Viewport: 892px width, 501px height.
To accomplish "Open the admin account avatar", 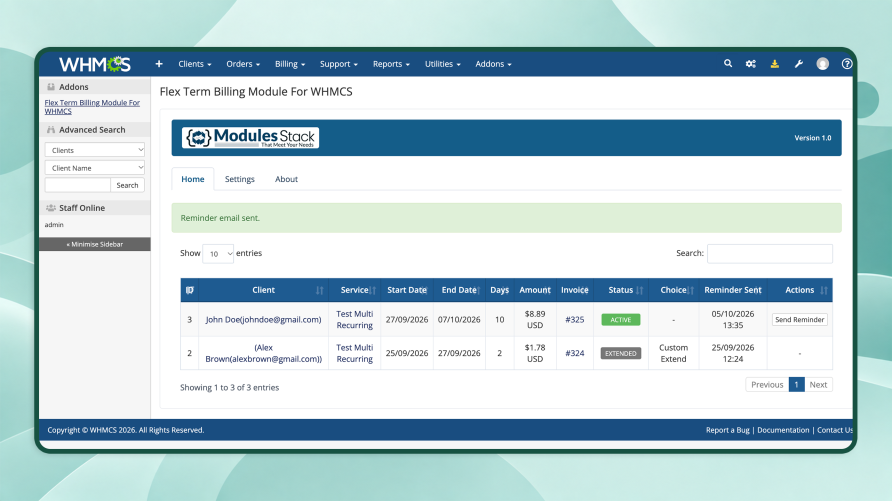I will [823, 64].
